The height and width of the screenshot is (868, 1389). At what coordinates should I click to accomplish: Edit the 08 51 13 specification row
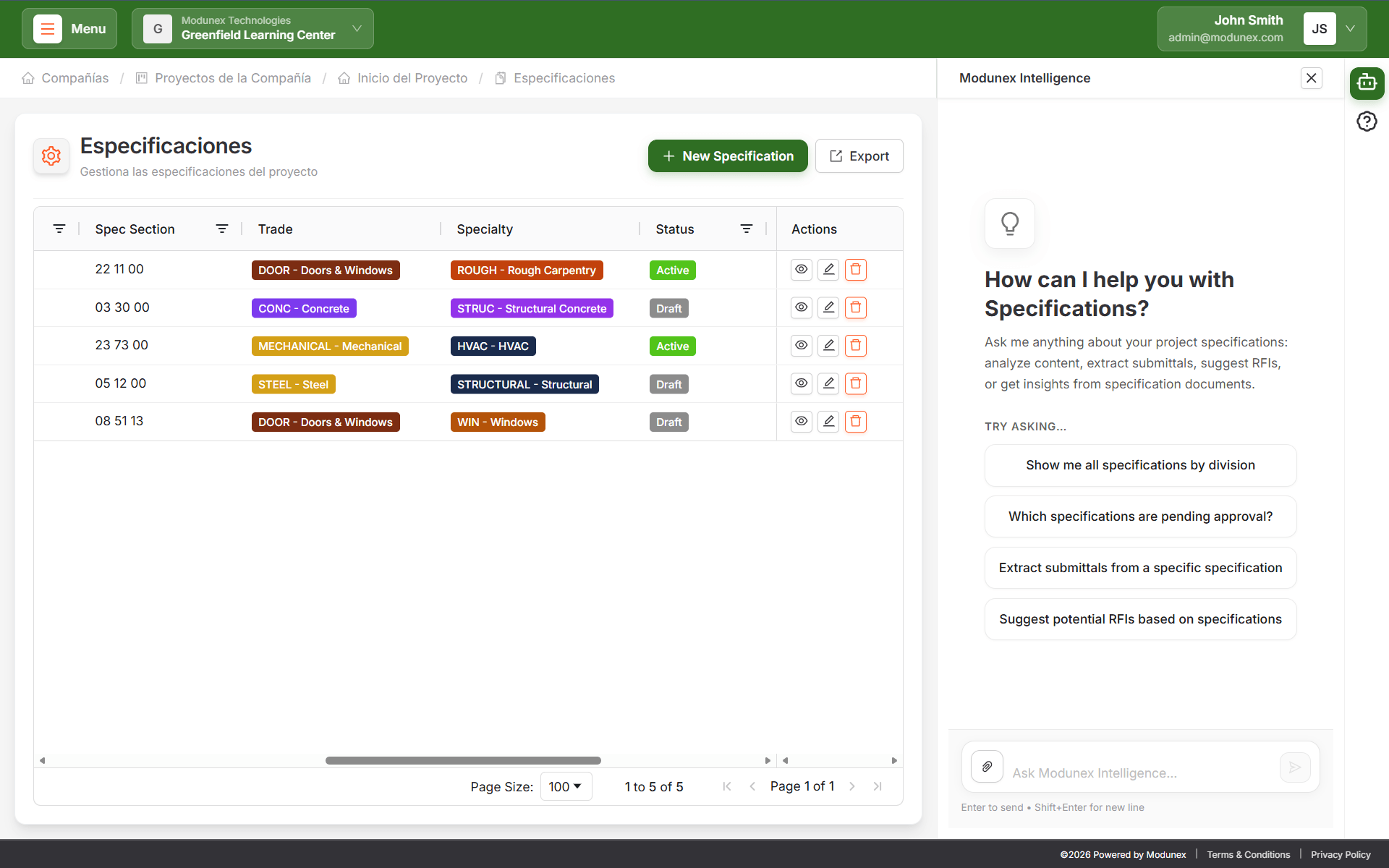pyautogui.click(x=828, y=422)
